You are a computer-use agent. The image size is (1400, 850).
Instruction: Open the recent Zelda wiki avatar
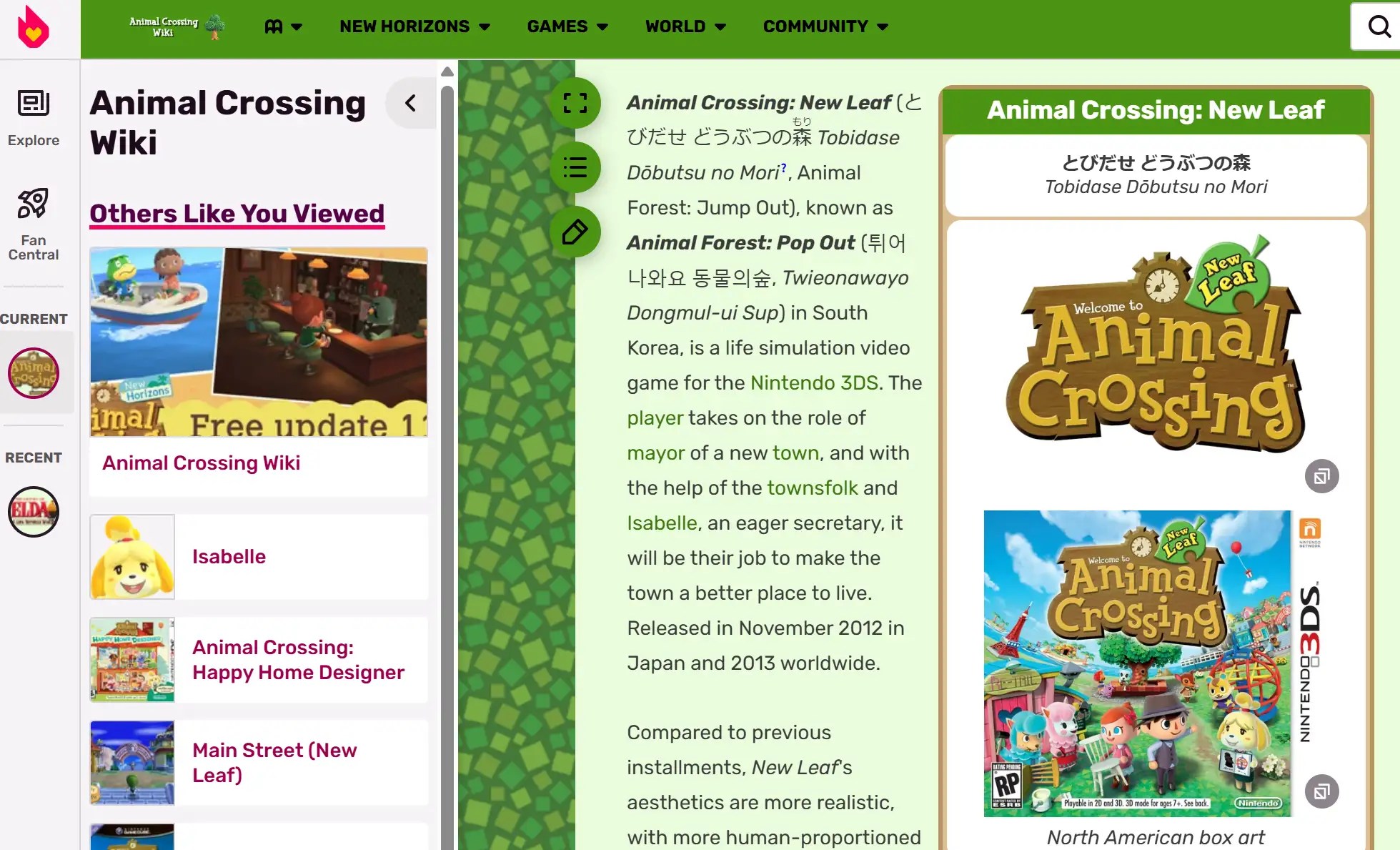(34, 512)
